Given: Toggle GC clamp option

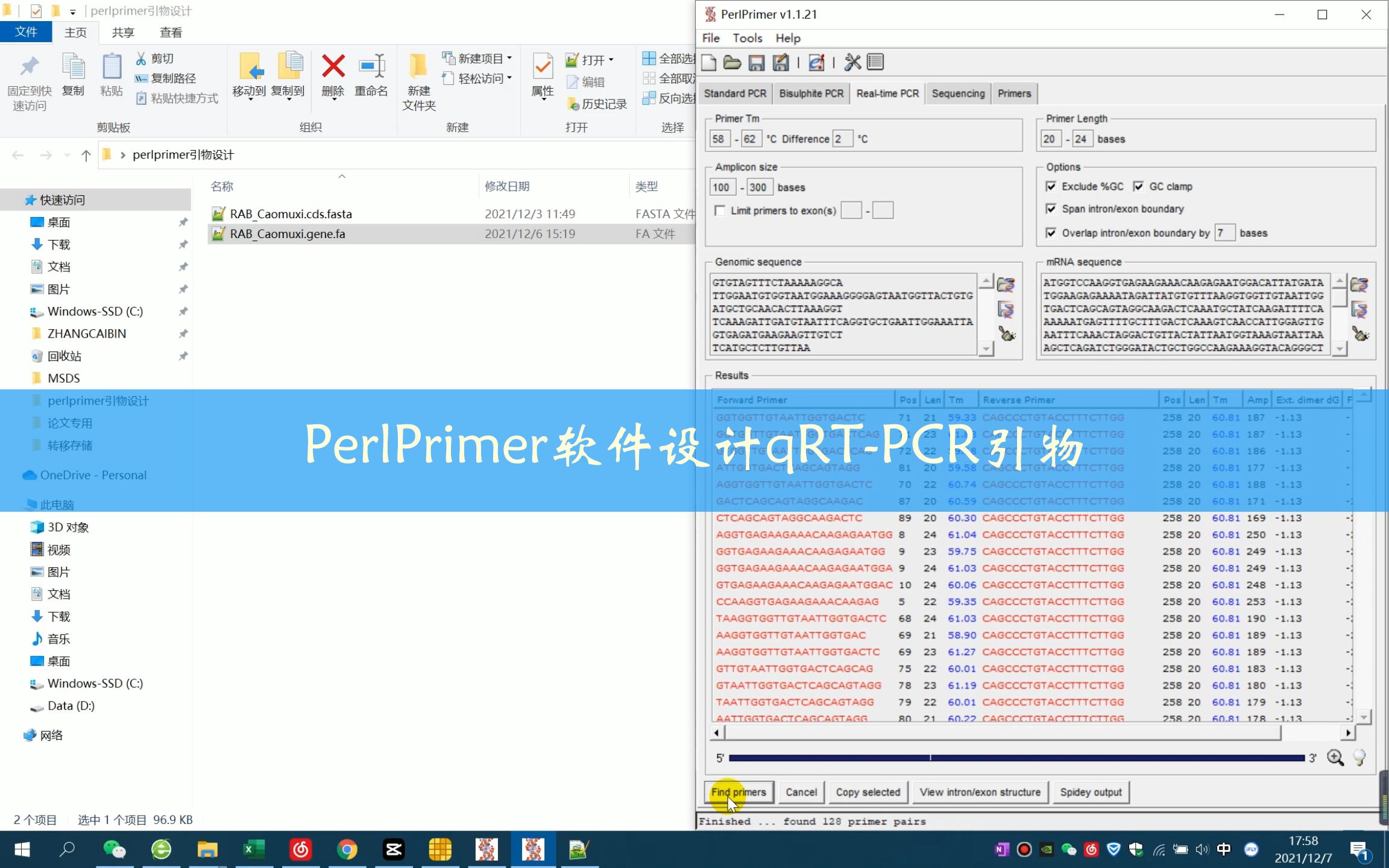Looking at the screenshot, I should tap(1138, 186).
